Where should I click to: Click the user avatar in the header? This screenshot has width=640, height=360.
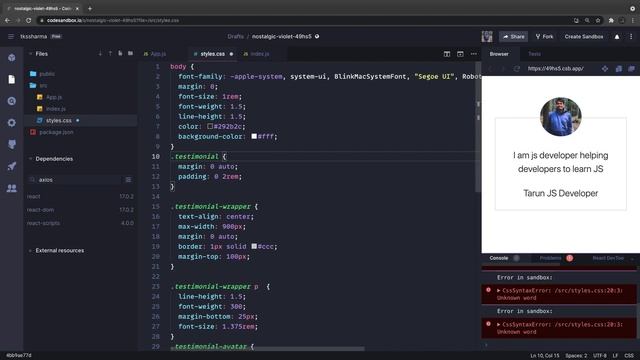(x=487, y=36)
